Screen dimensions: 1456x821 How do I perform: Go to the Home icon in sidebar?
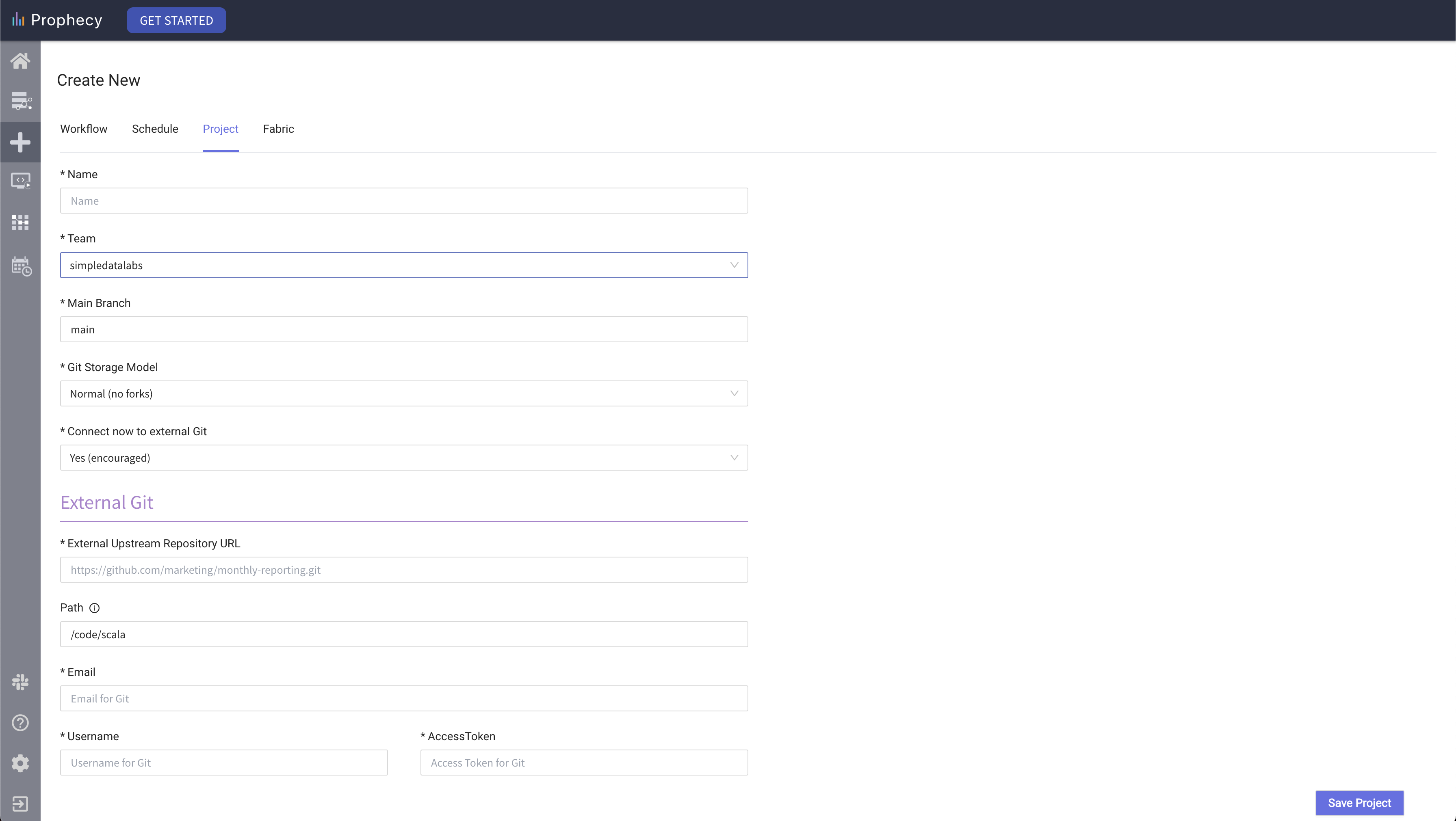(20, 60)
